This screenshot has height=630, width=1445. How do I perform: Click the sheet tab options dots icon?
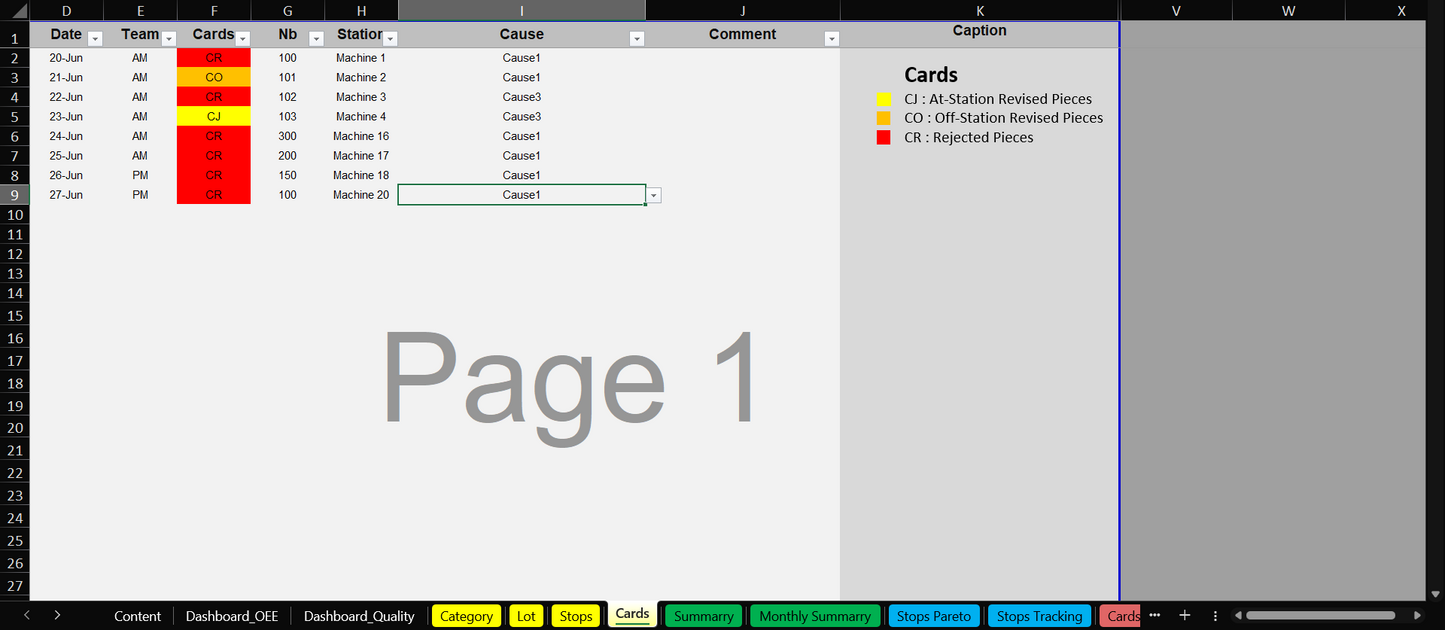point(1215,615)
